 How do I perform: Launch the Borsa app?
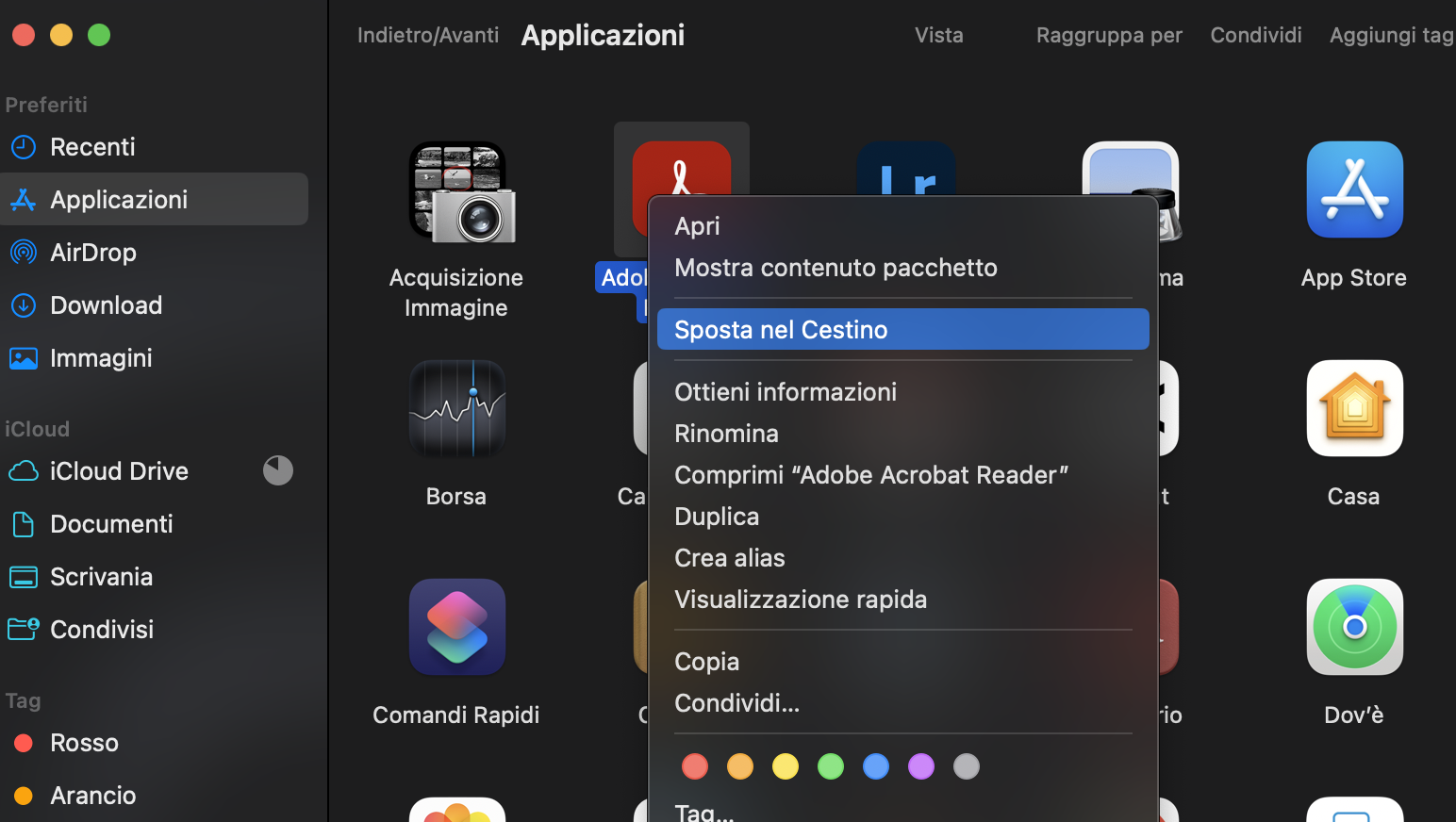point(456,408)
